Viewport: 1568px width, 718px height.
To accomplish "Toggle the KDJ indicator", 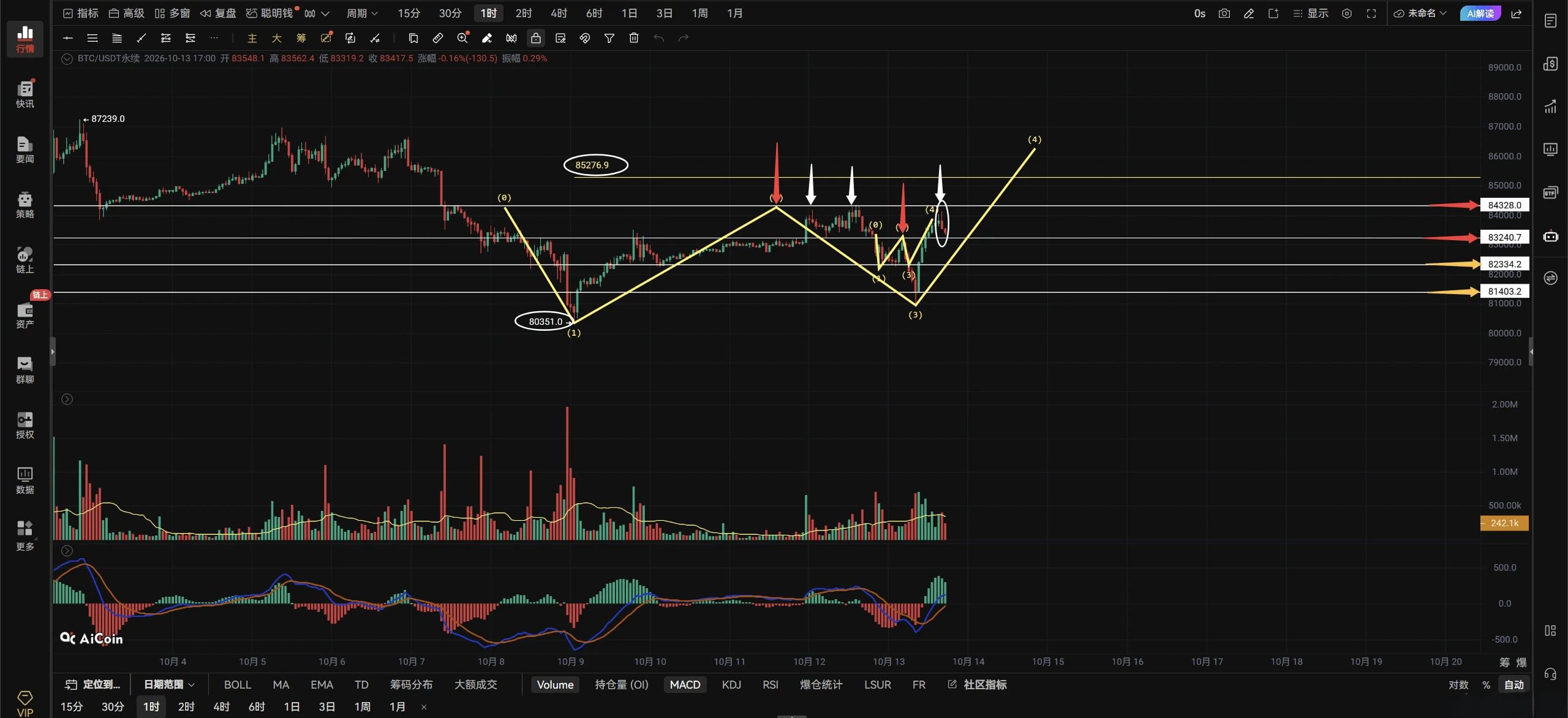I will [x=731, y=685].
